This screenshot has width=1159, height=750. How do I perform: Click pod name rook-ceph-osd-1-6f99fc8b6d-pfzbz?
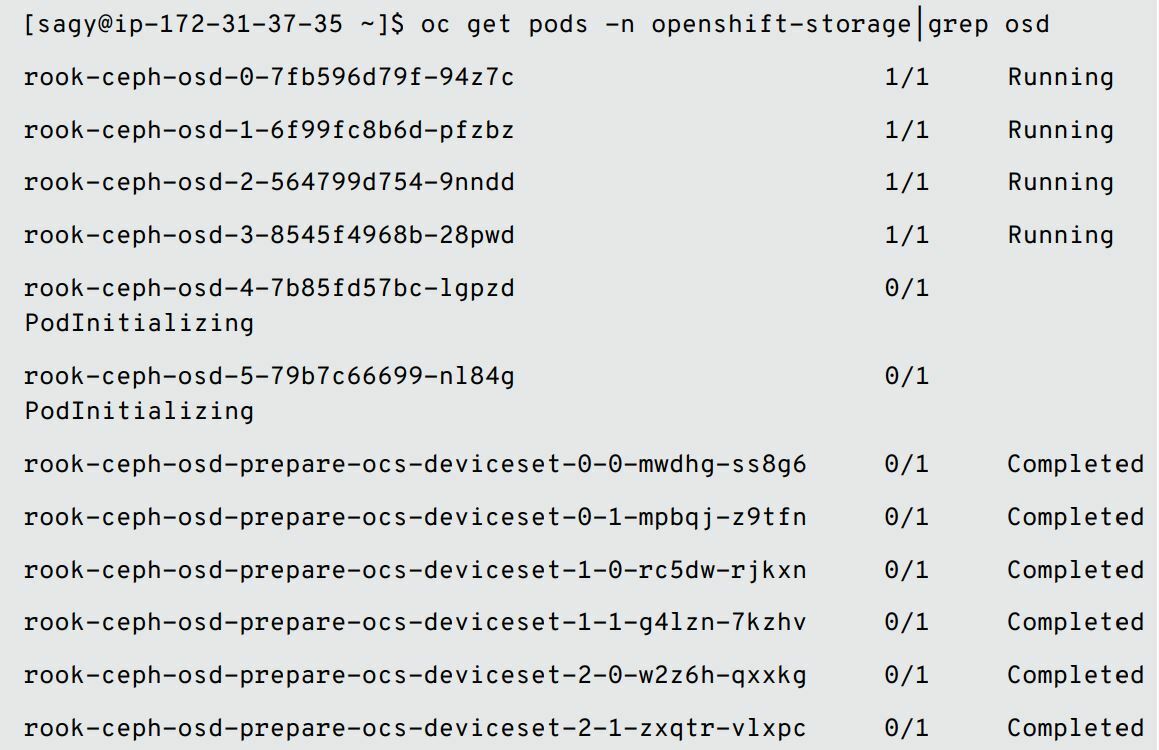pos(269,130)
